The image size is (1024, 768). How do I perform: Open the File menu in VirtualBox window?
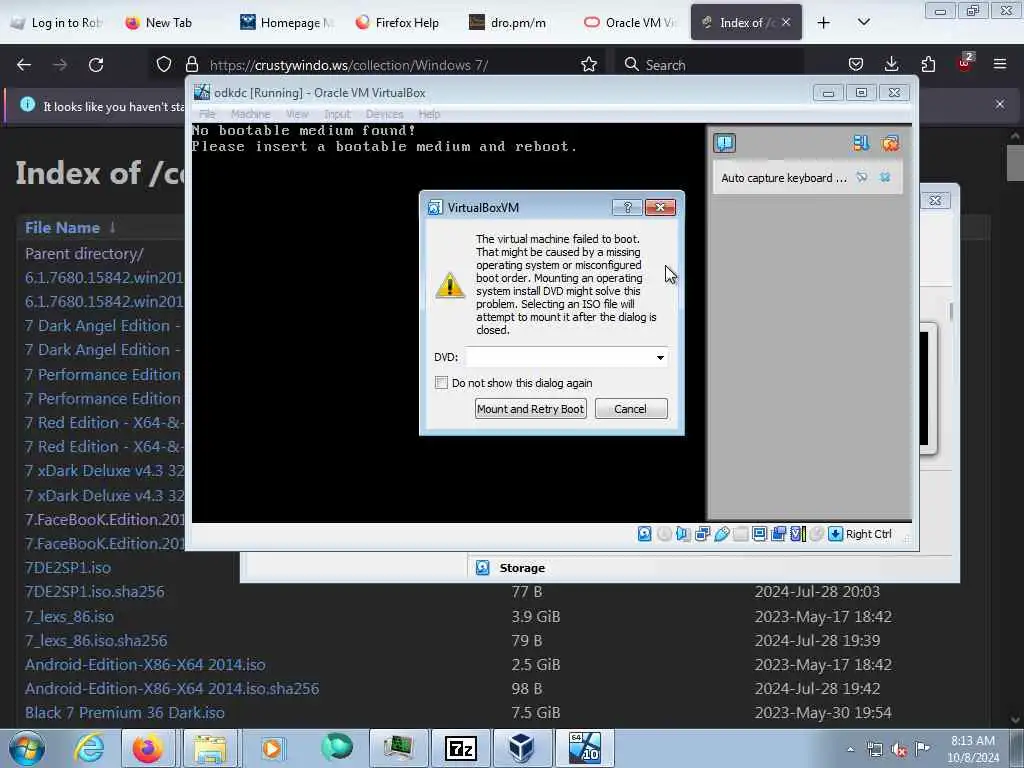[x=207, y=114]
